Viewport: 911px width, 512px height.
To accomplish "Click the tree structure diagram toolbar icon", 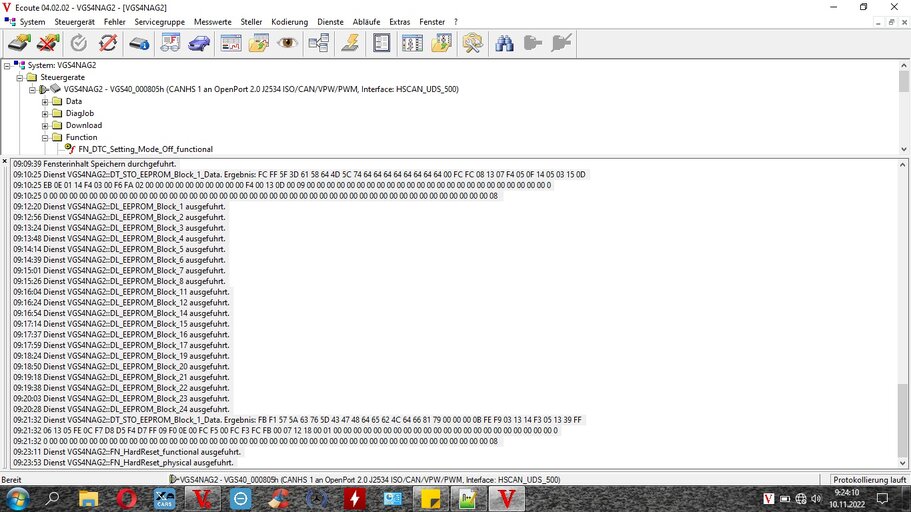I will pyautogui.click(x=318, y=43).
